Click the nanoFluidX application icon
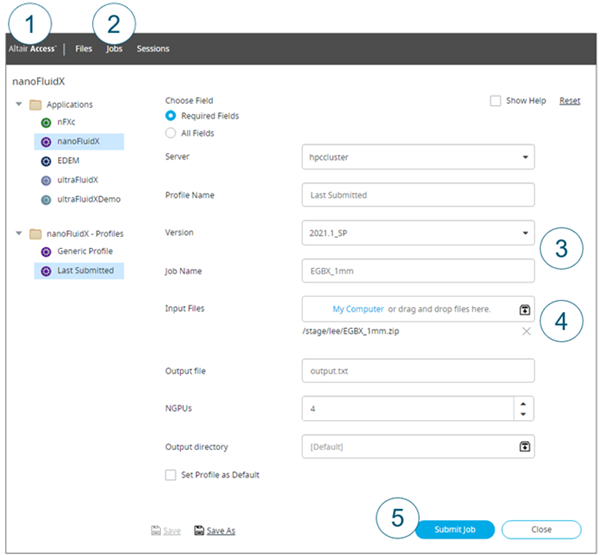This screenshot has width=600, height=555. click(46, 142)
